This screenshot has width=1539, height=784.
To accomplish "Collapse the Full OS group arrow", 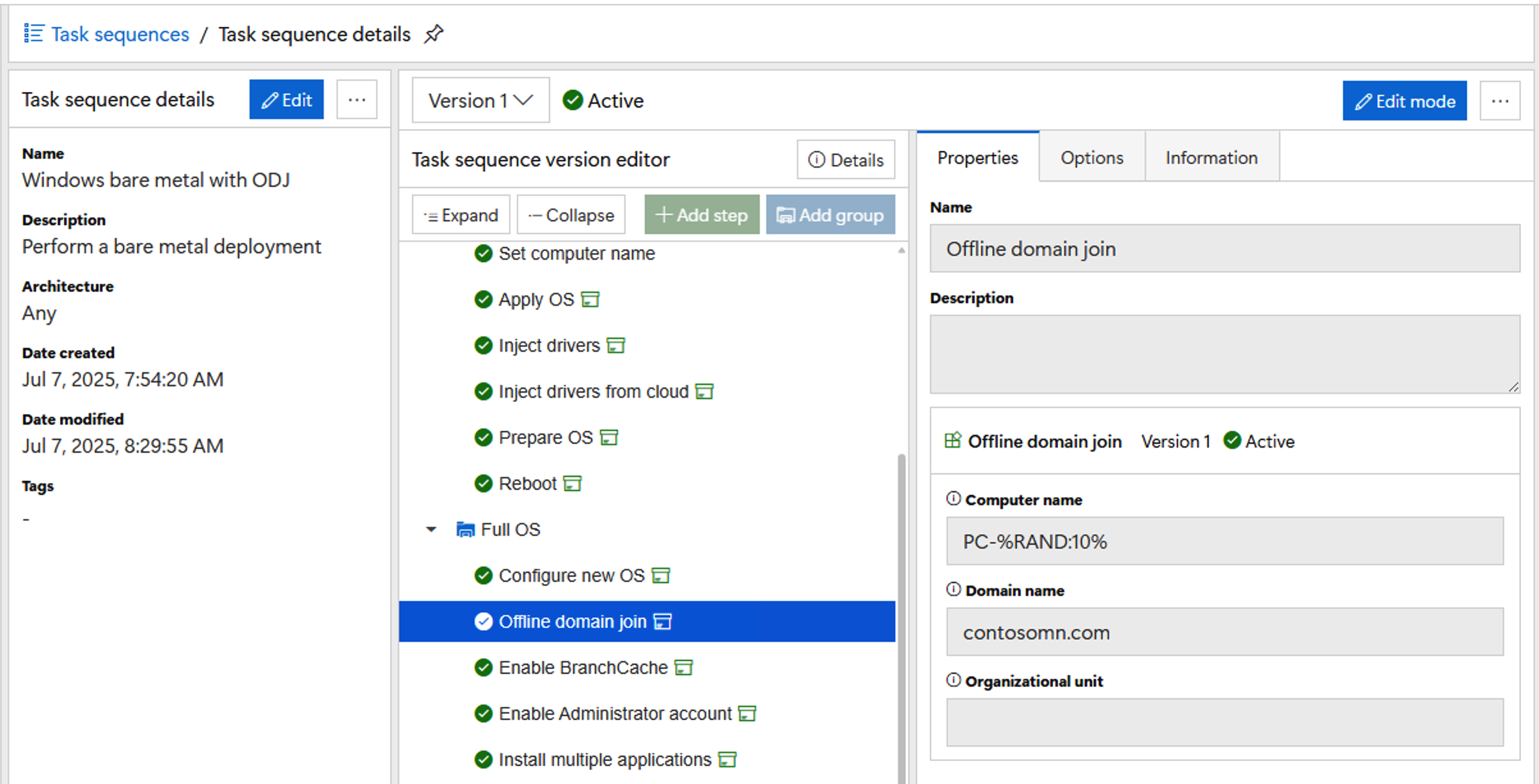I will click(431, 529).
